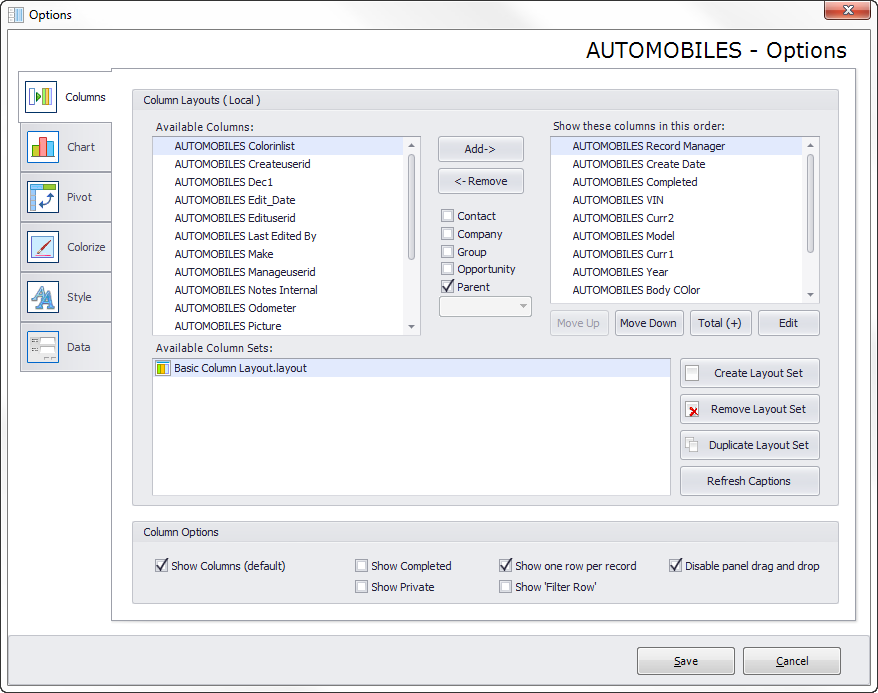Image resolution: width=878 pixels, height=693 pixels.
Task: Open the dropdown below Parent checkbox
Action: [x=485, y=306]
